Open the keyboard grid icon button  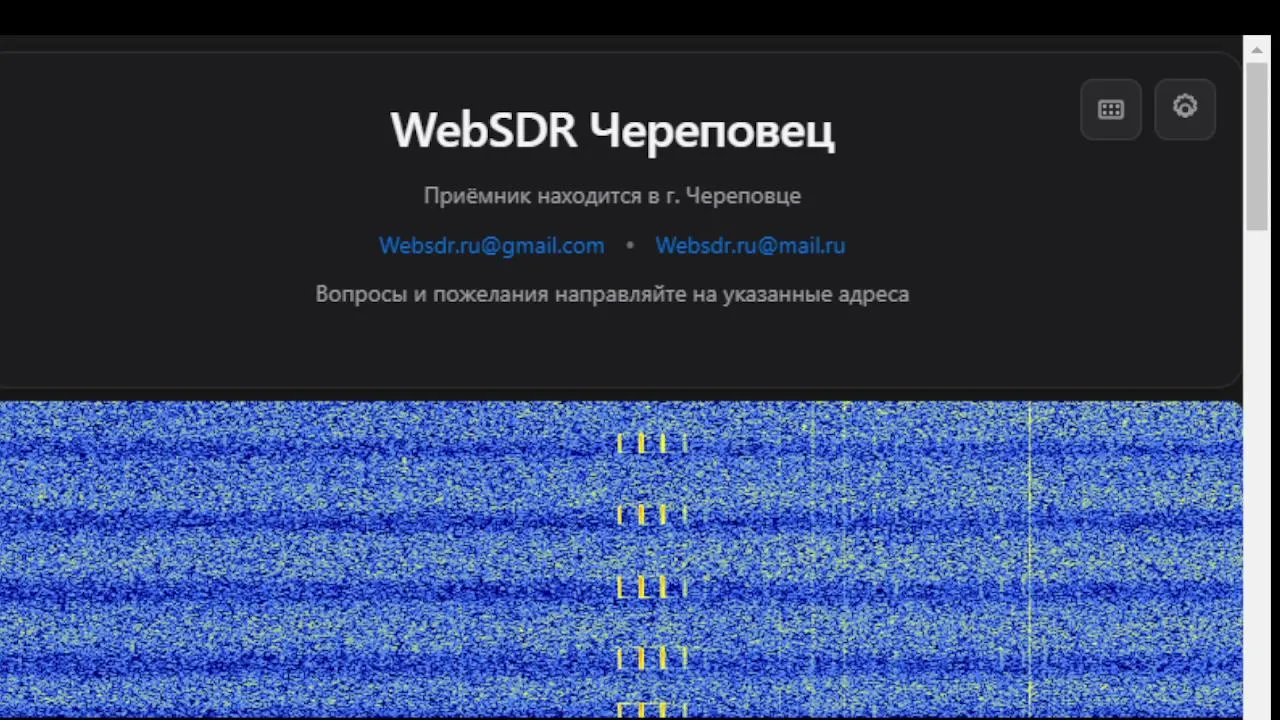1111,110
